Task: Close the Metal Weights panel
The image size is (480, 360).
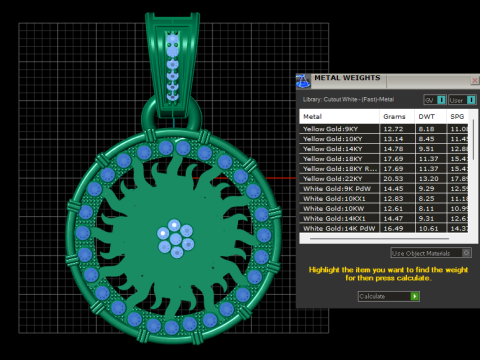Action: click(475, 80)
